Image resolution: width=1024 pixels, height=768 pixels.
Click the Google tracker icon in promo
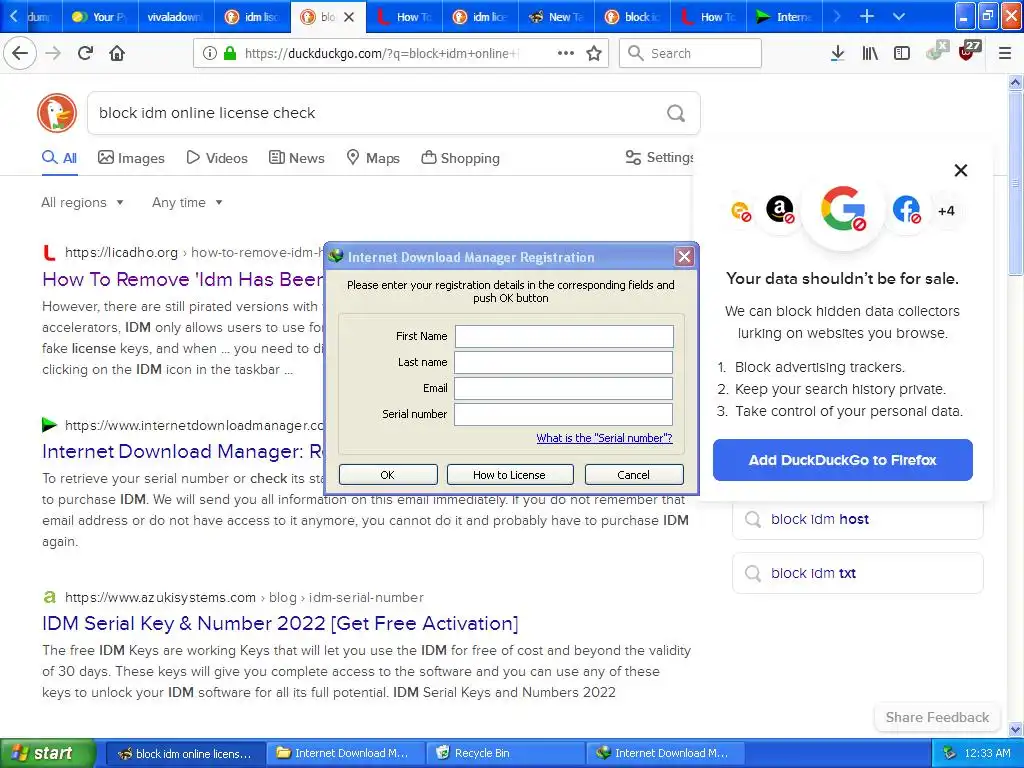[843, 209]
